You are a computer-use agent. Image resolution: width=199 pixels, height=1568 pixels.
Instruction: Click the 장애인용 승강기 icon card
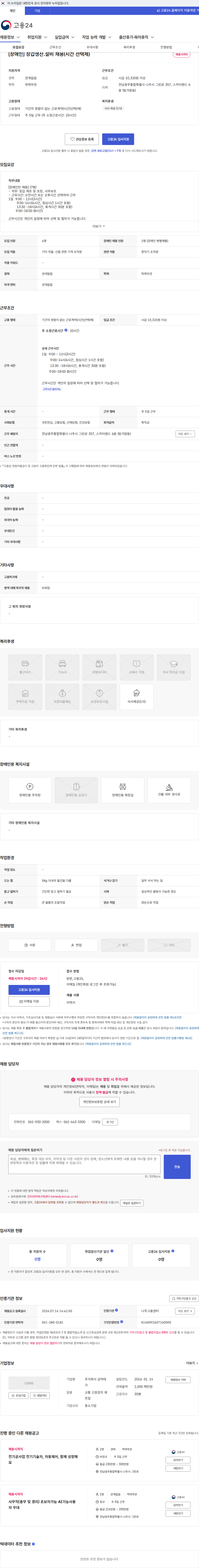76,790
